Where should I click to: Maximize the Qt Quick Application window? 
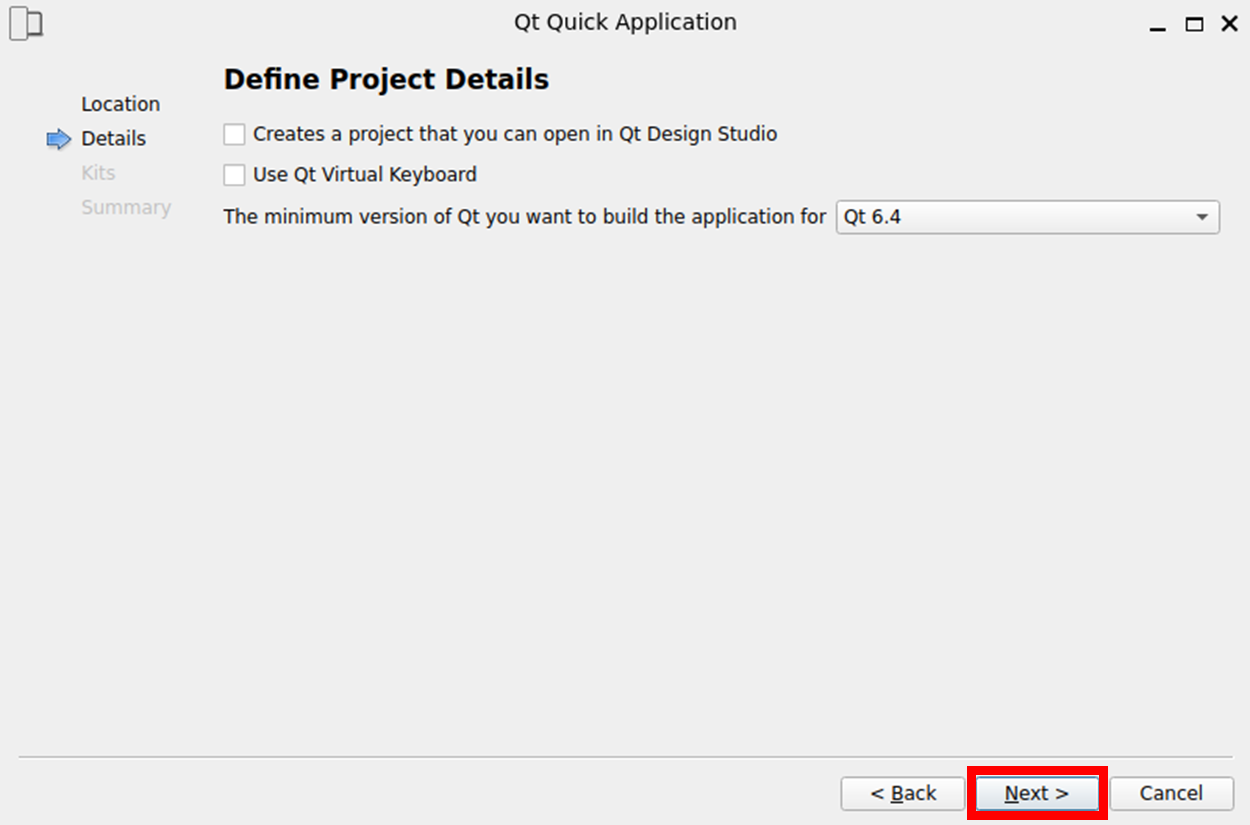click(1194, 25)
